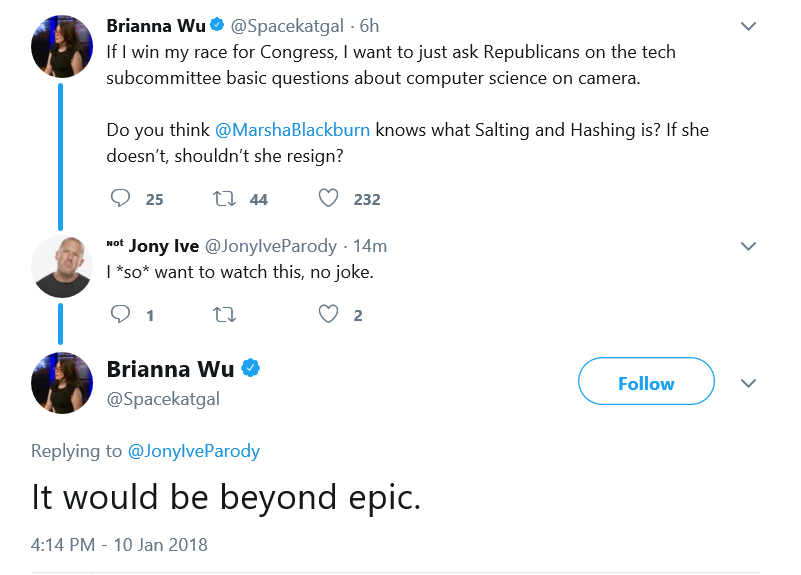Image resolution: width=801 pixels, height=575 pixels.
Task: Click verified badge beside large Brianna Wu name
Action: click(x=250, y=368)
